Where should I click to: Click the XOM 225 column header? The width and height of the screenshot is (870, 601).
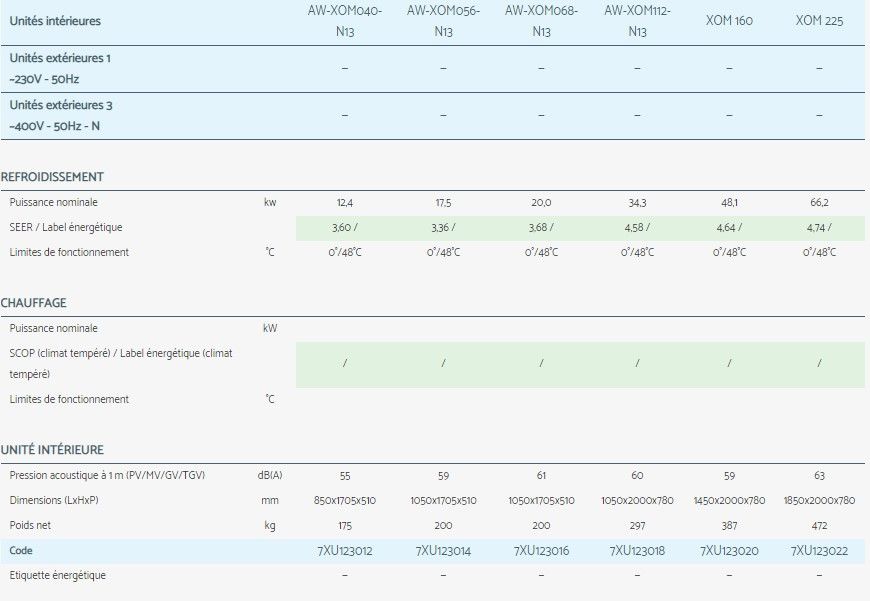(819, 21)
